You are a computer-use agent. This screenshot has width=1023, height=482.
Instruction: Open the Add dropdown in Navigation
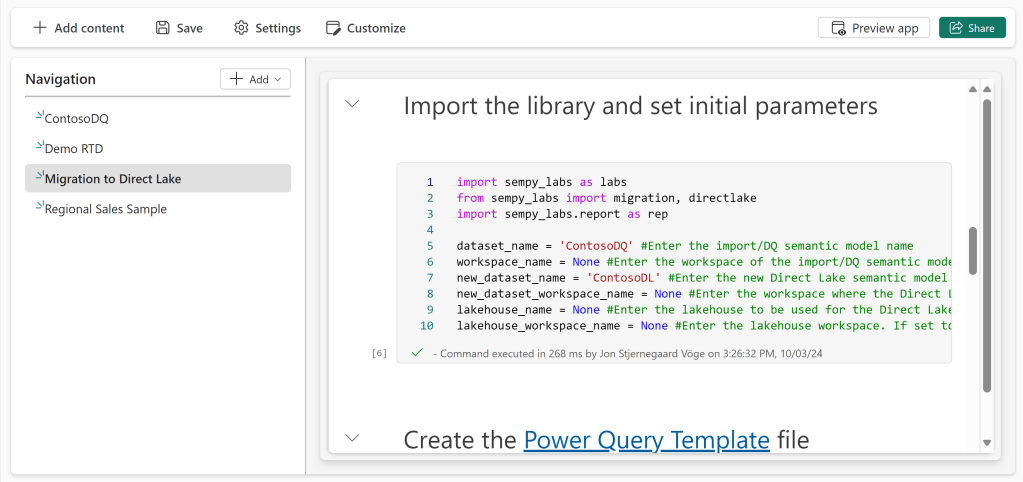[255, 79]
